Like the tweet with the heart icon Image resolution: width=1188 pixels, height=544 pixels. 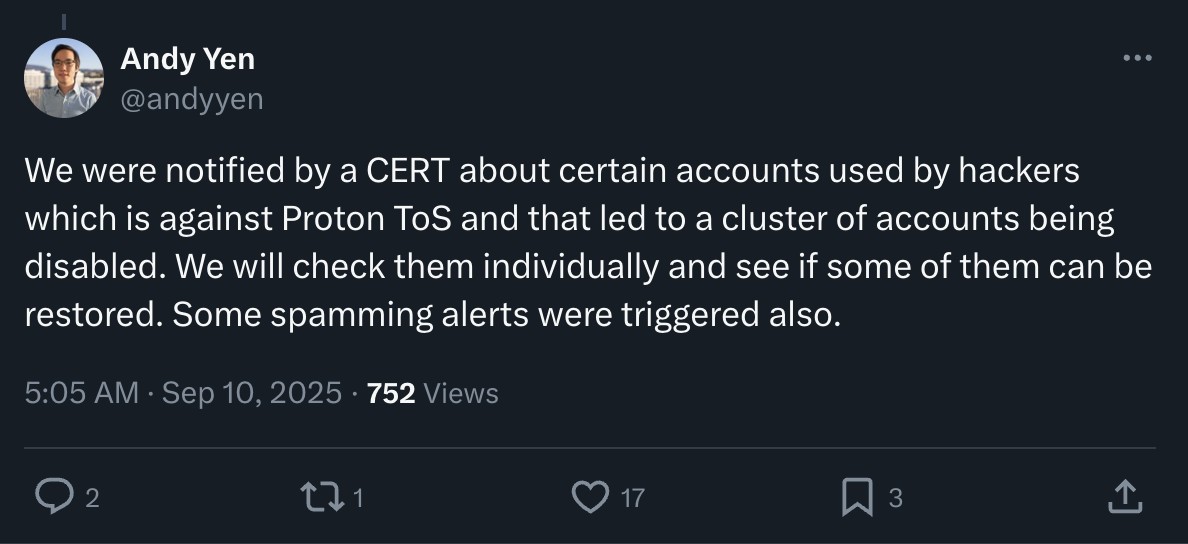pos(591,496)
